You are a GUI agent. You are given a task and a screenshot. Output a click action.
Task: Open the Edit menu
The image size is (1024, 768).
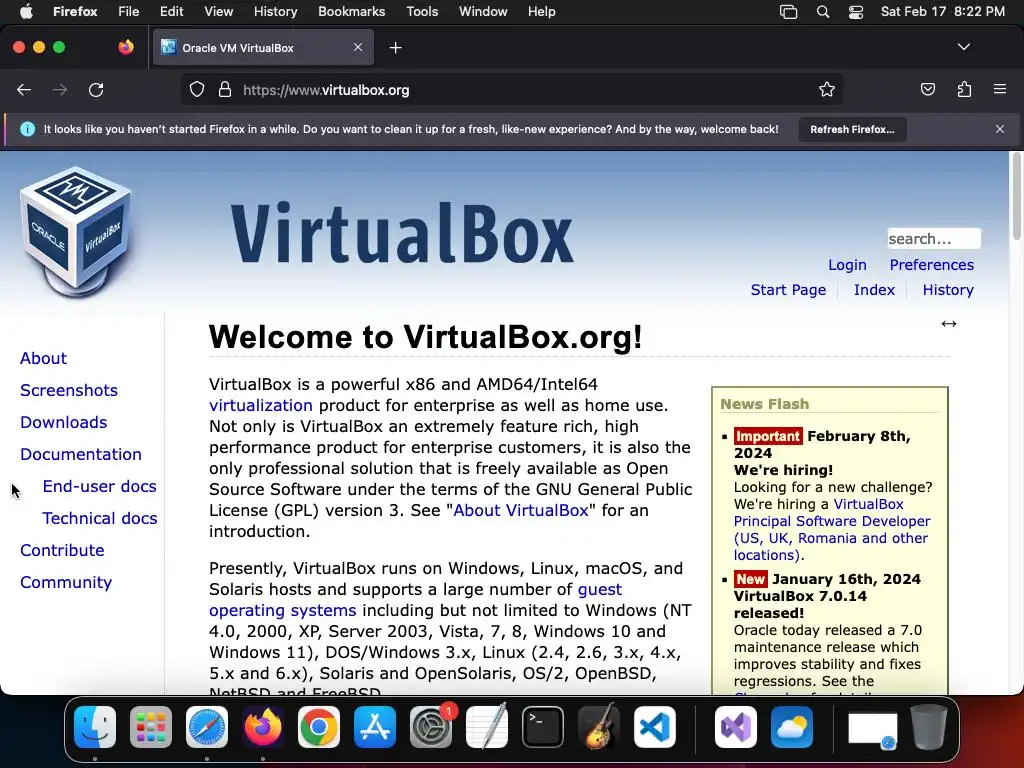pyautogui.click(x=171, y=12)
